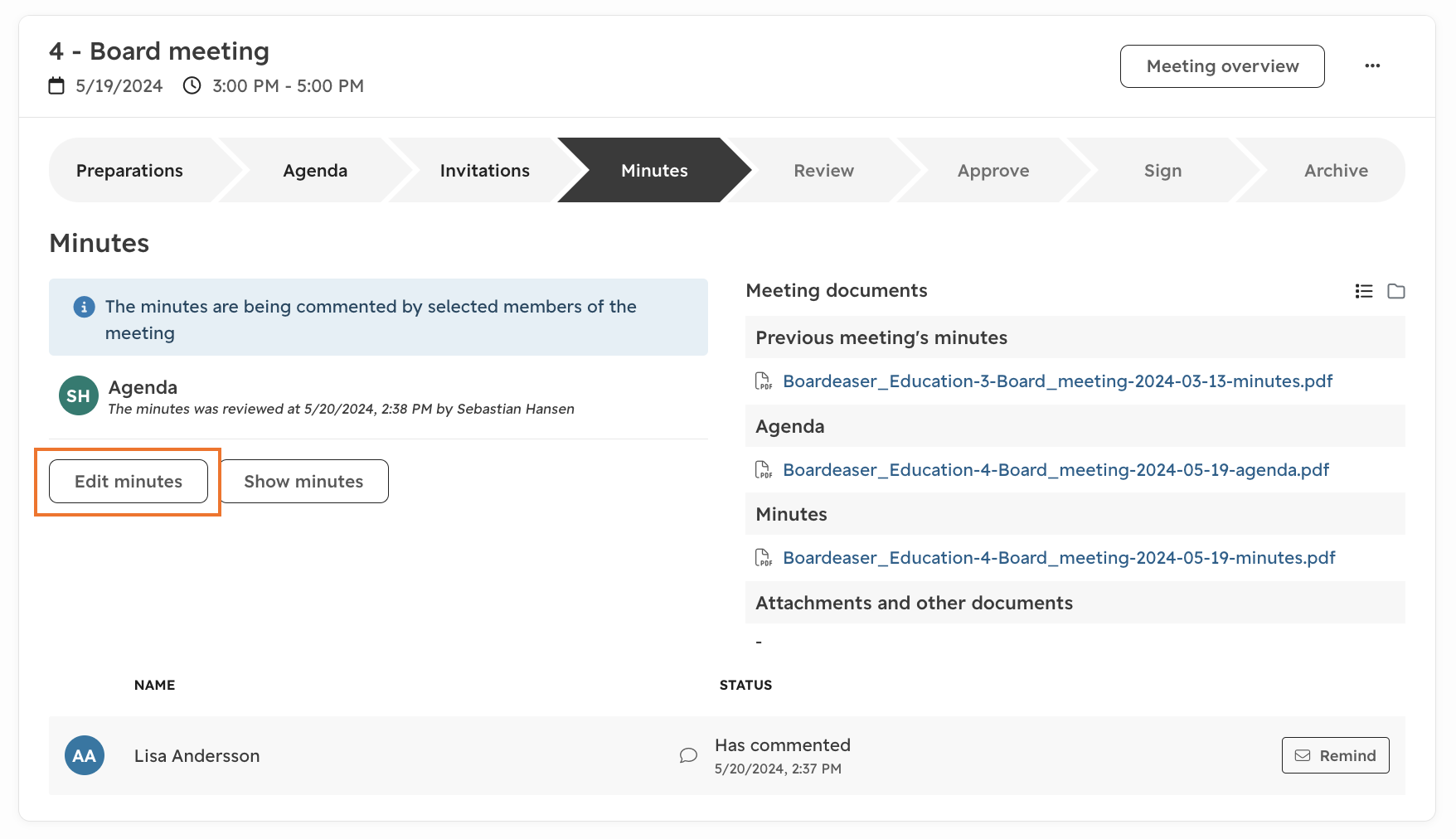
Task: Click PDF icon of 03-13 minutes file
Action: pos(764,381)
